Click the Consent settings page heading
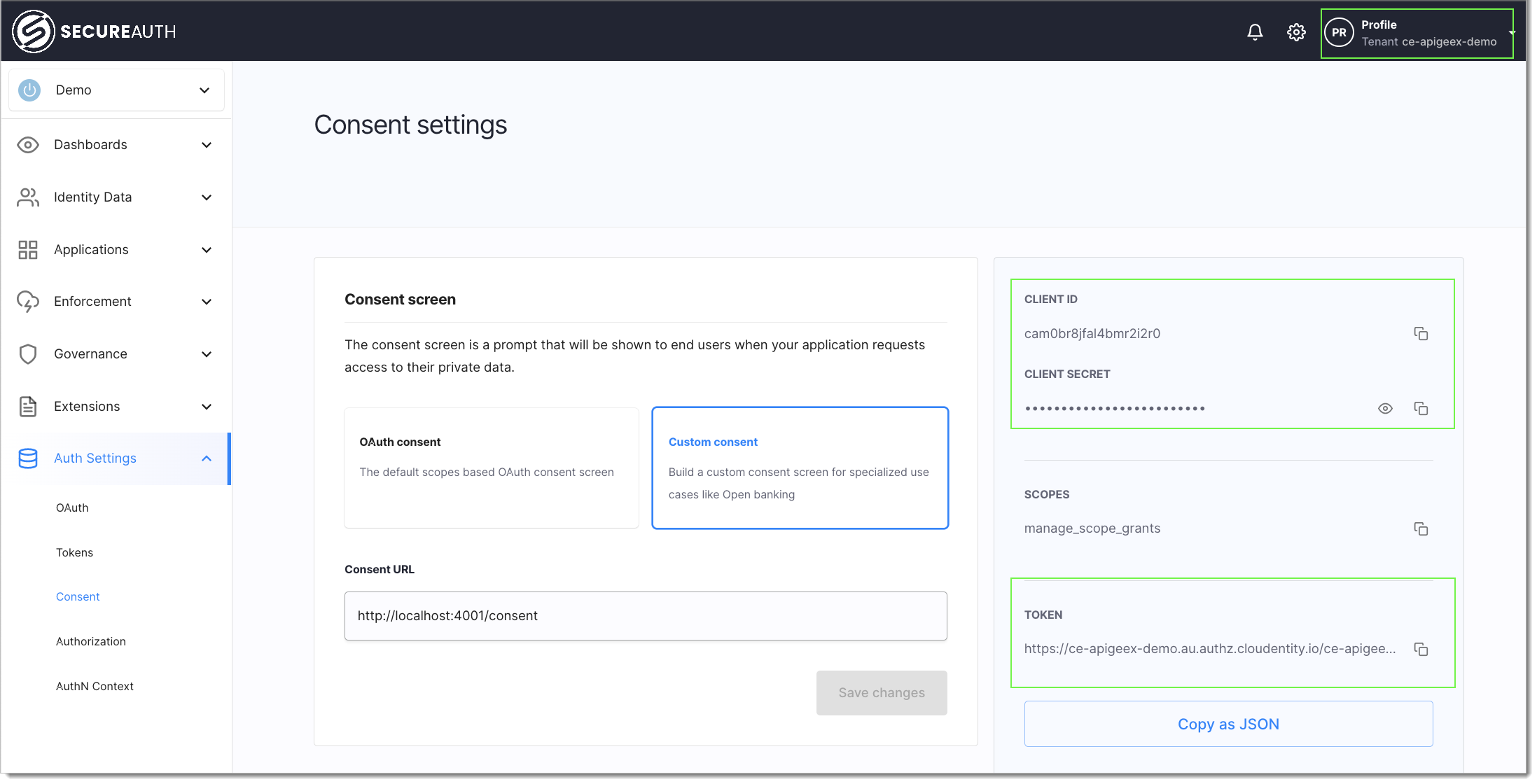This screenshot has height=784, width=1537. pos(410,125)
